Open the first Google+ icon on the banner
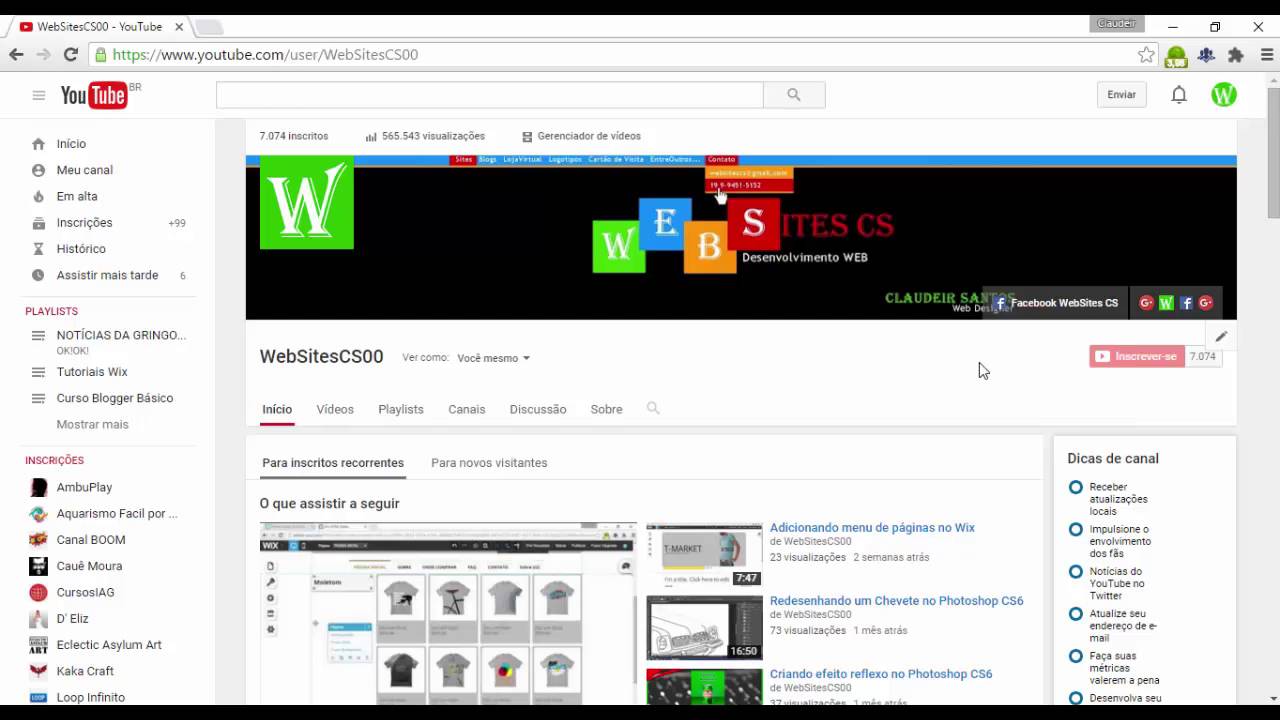Viewport: 1280px width, 720px height. 1147,303
